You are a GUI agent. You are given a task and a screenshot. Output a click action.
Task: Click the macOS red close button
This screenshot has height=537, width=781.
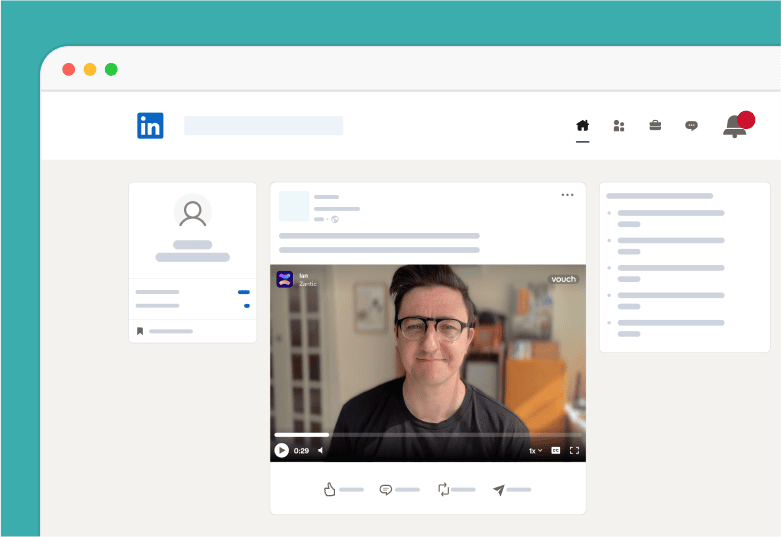click(x=69, y=69)
